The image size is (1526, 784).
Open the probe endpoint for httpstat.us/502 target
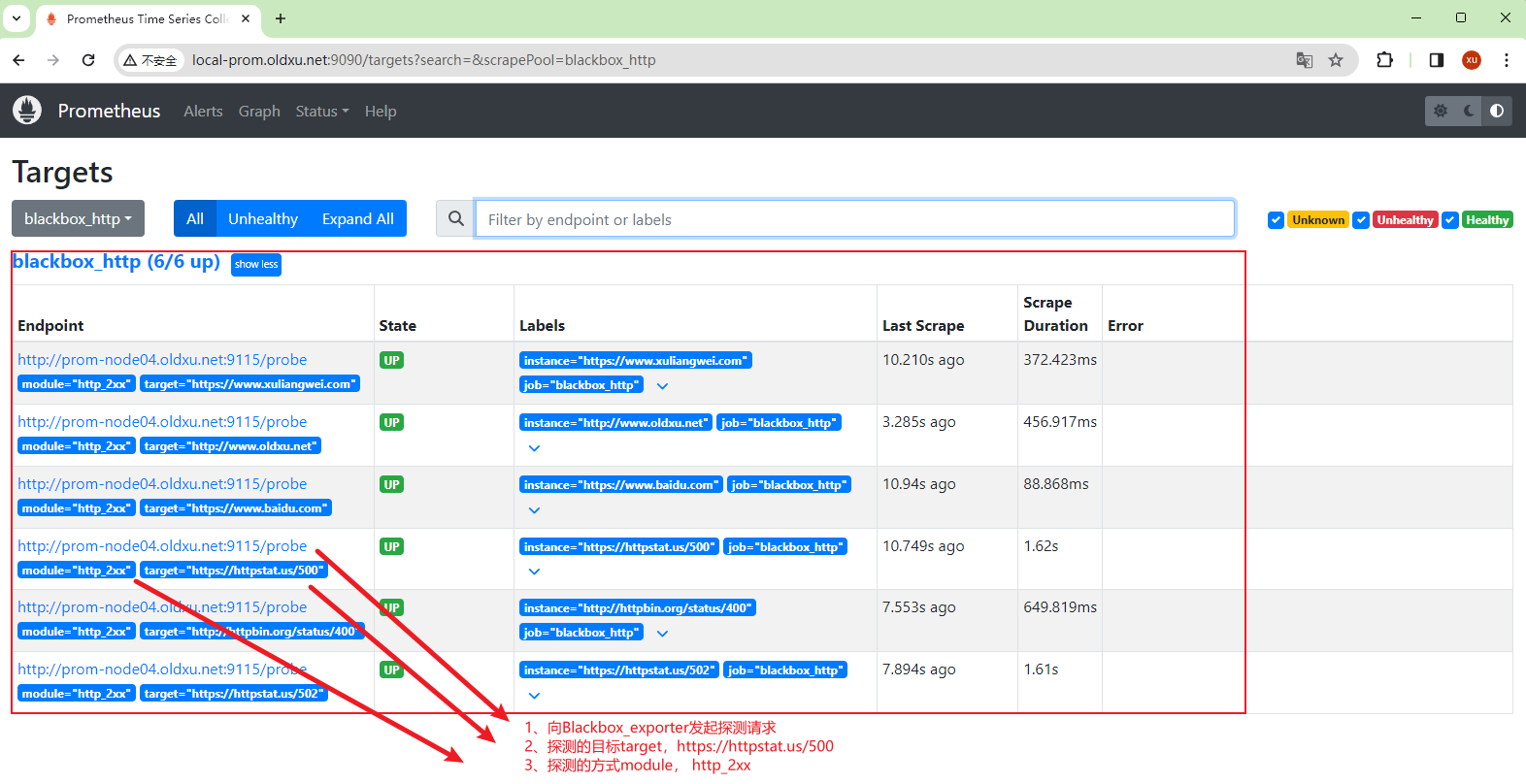(x=162, y=670)
